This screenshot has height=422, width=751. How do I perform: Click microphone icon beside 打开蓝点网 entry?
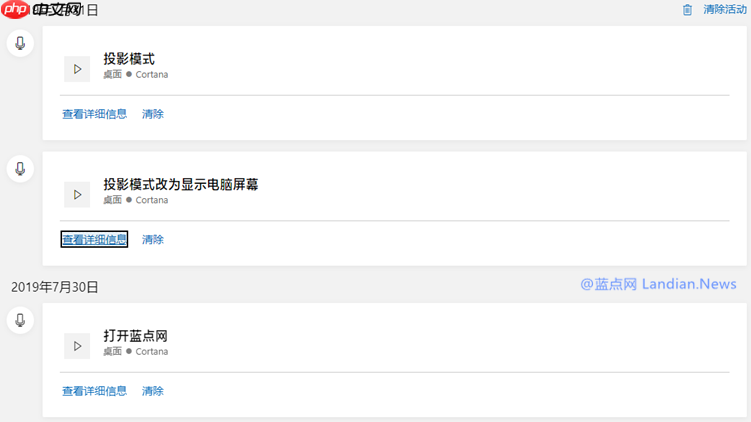[20, 320]
